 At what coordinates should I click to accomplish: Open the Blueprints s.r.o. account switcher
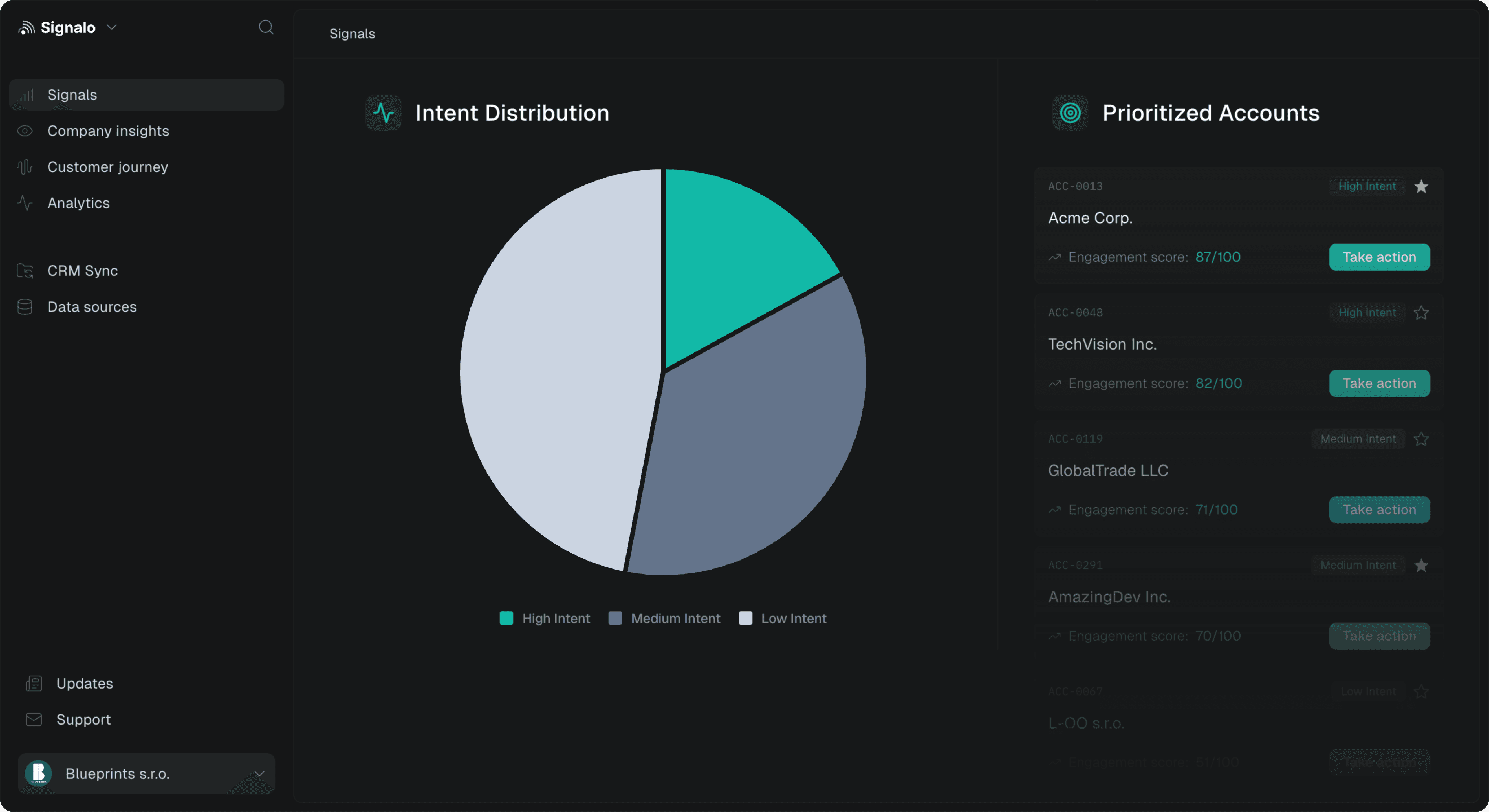tap(146, 773)
